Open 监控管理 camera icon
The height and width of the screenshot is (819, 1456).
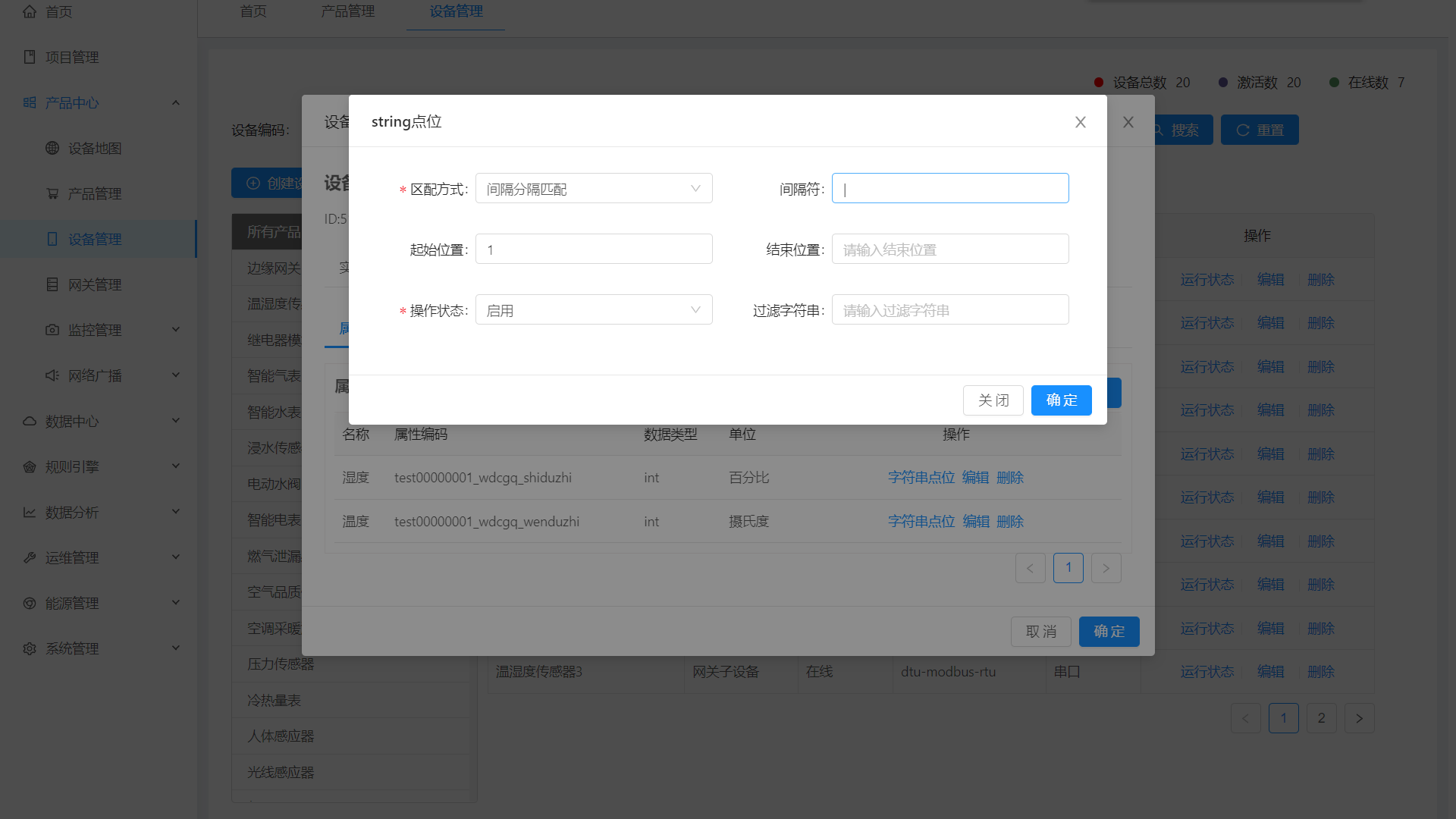point(52,330)
